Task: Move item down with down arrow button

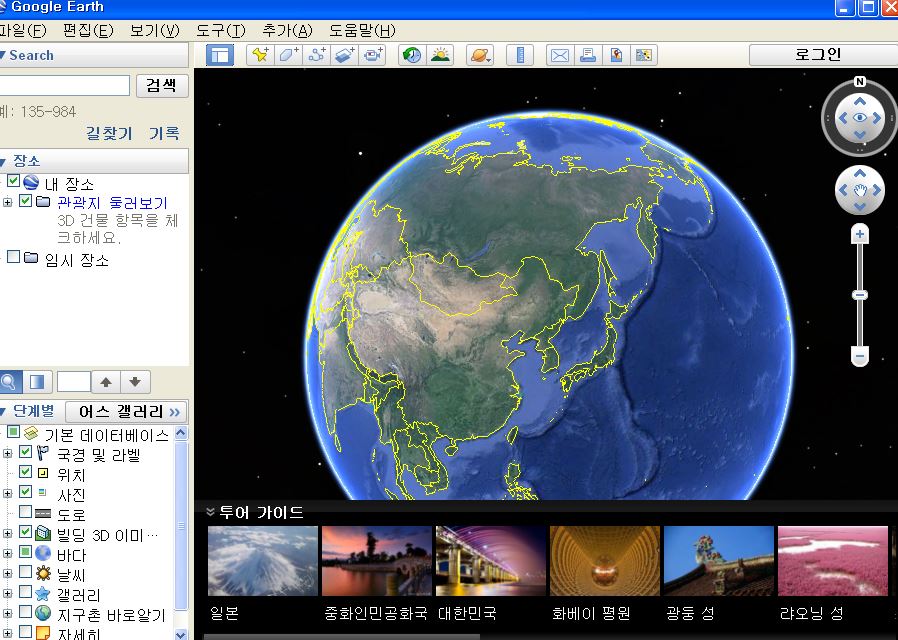Action: (135, 382)
